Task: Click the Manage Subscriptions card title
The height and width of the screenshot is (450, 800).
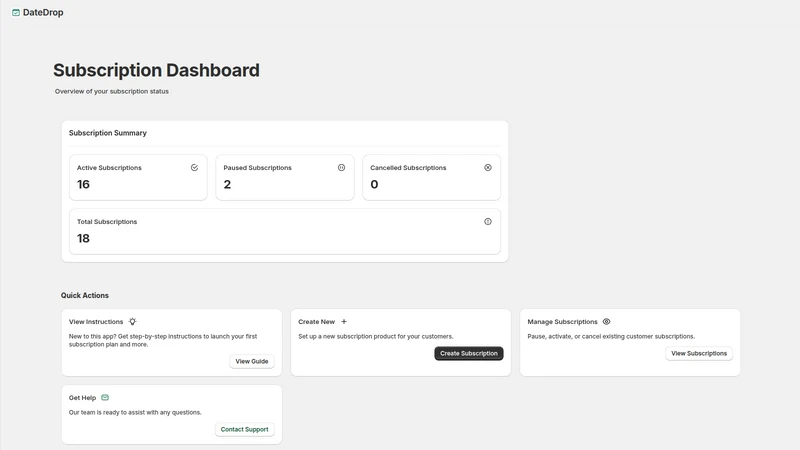Action: tap(562, 322)
